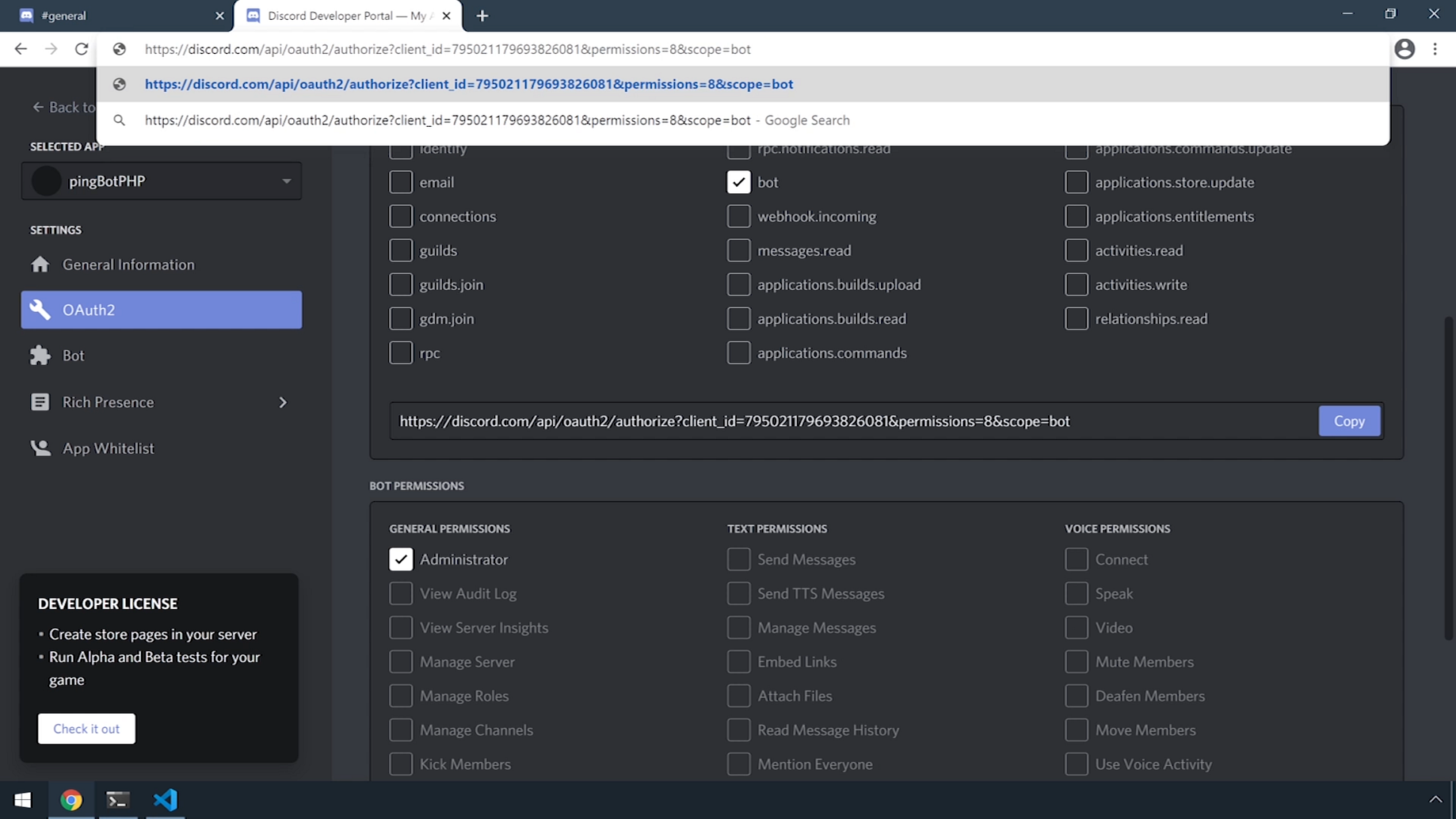Open the Chrome three-dot menu
Screen dimensions: 1456x819
click(x=1435, y=49)
